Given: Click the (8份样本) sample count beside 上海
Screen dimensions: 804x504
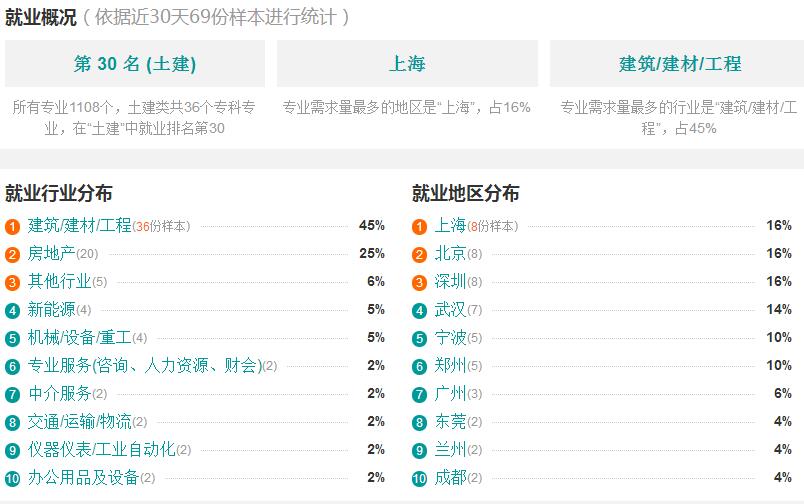Looking at the screenshot, I should tap(493, 226).
